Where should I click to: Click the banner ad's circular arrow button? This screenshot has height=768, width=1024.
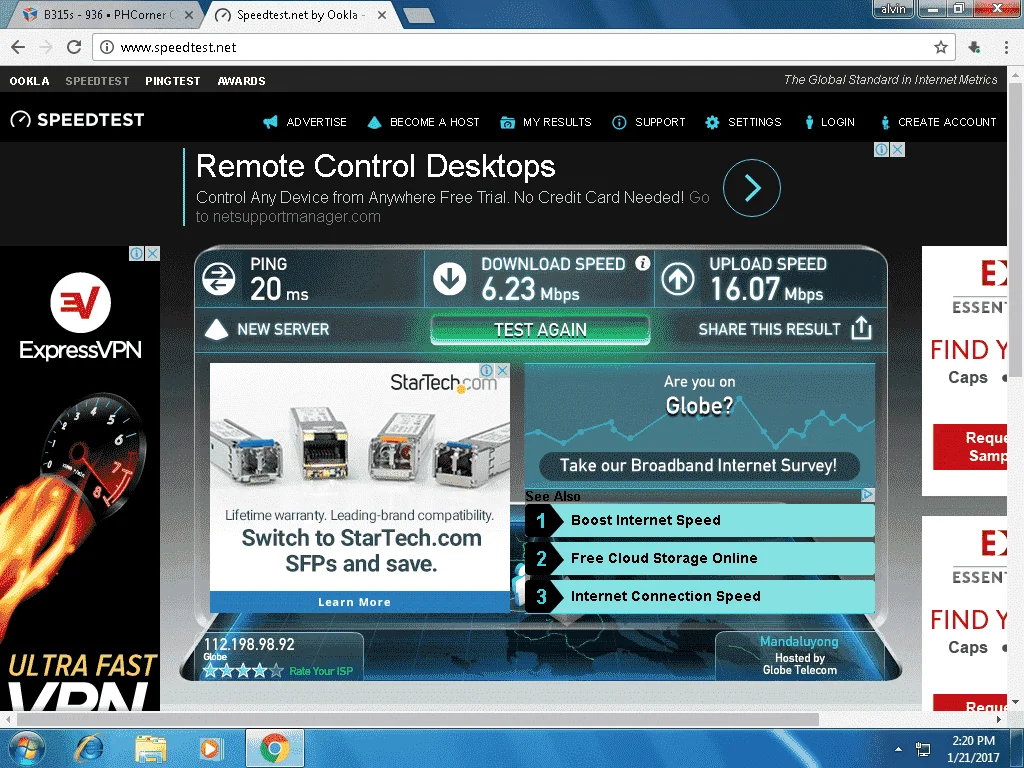[752, 188]
